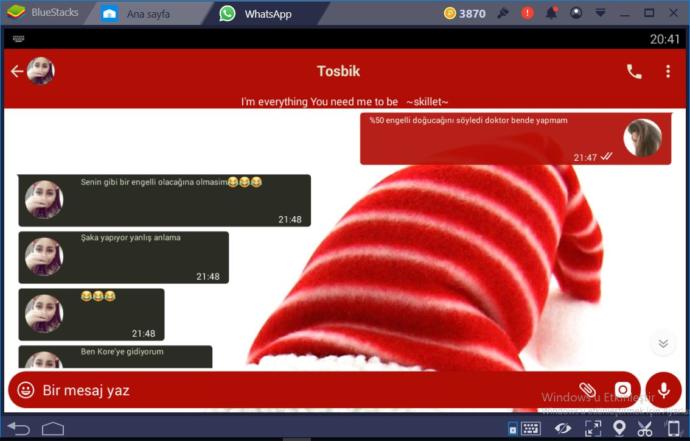This screenshot has width=690, height=441.
Task: Open the three-dot chat options menu
Action: point(668,71)
